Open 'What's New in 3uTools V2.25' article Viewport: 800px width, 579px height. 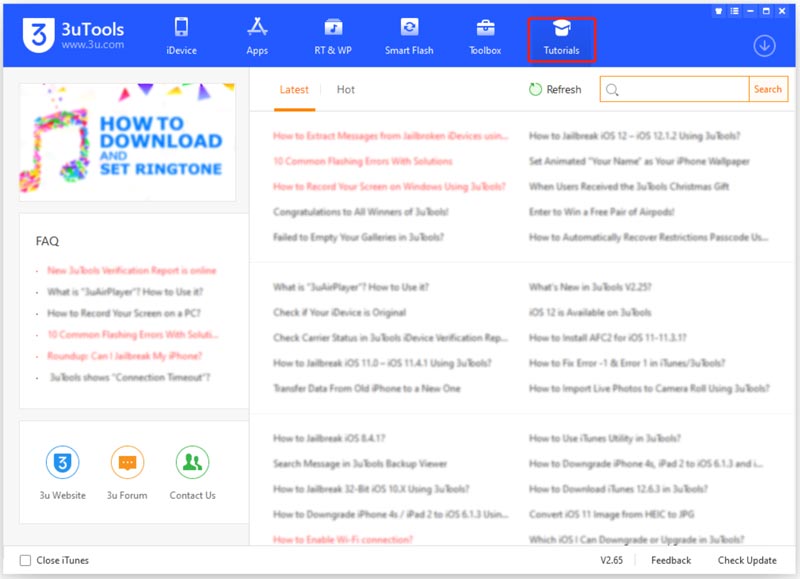tap(590, 287)
